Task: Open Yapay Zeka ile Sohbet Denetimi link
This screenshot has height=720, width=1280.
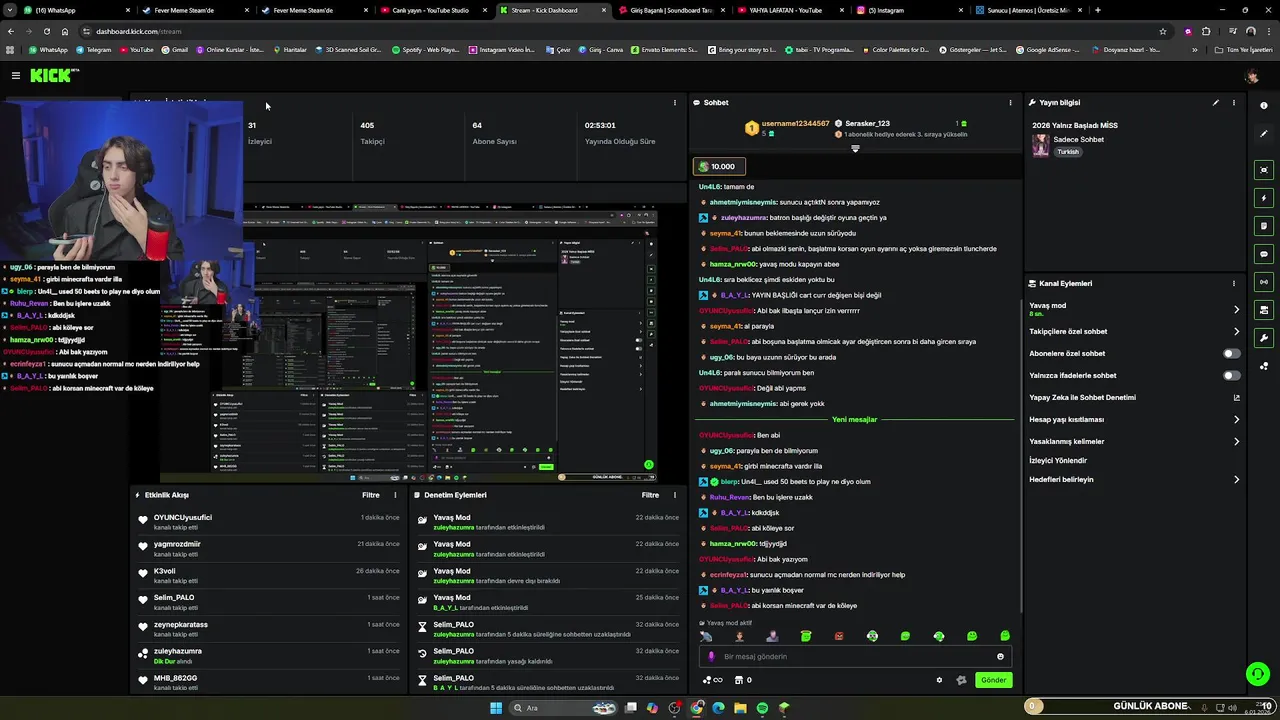Action: 1134,397
